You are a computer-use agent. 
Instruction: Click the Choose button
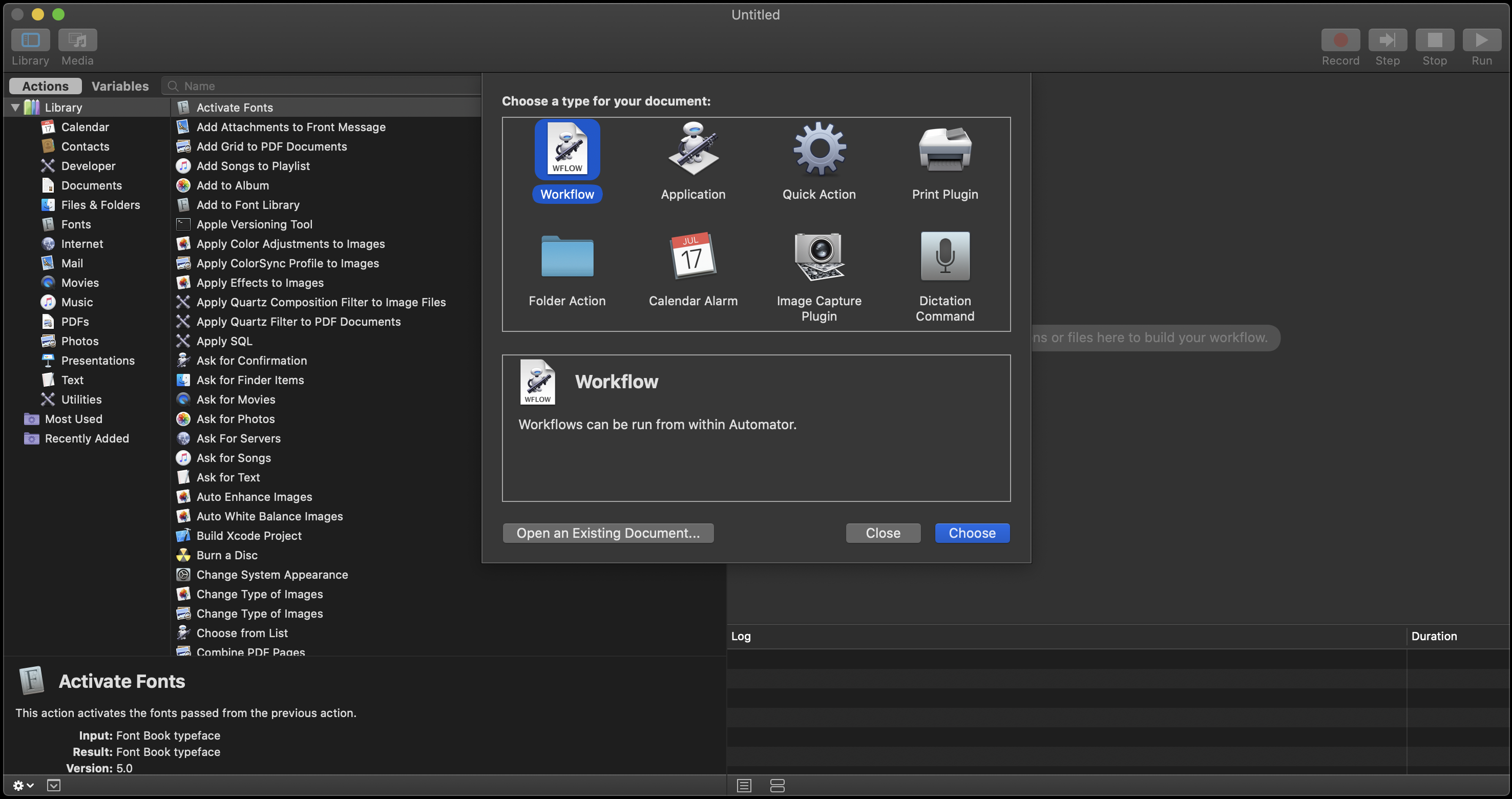(972, 533)
